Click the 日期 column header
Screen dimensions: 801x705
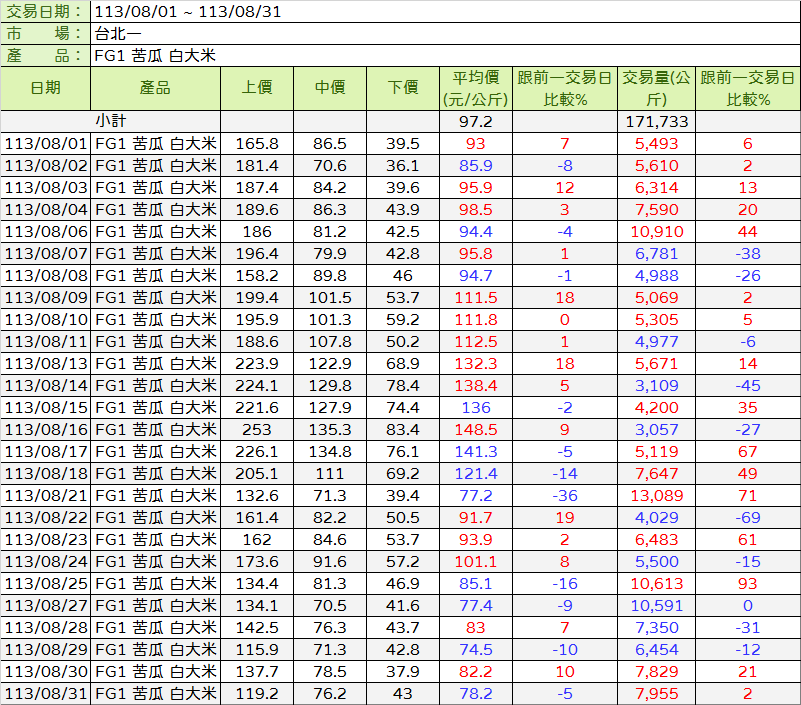click(x=46, y=88)
